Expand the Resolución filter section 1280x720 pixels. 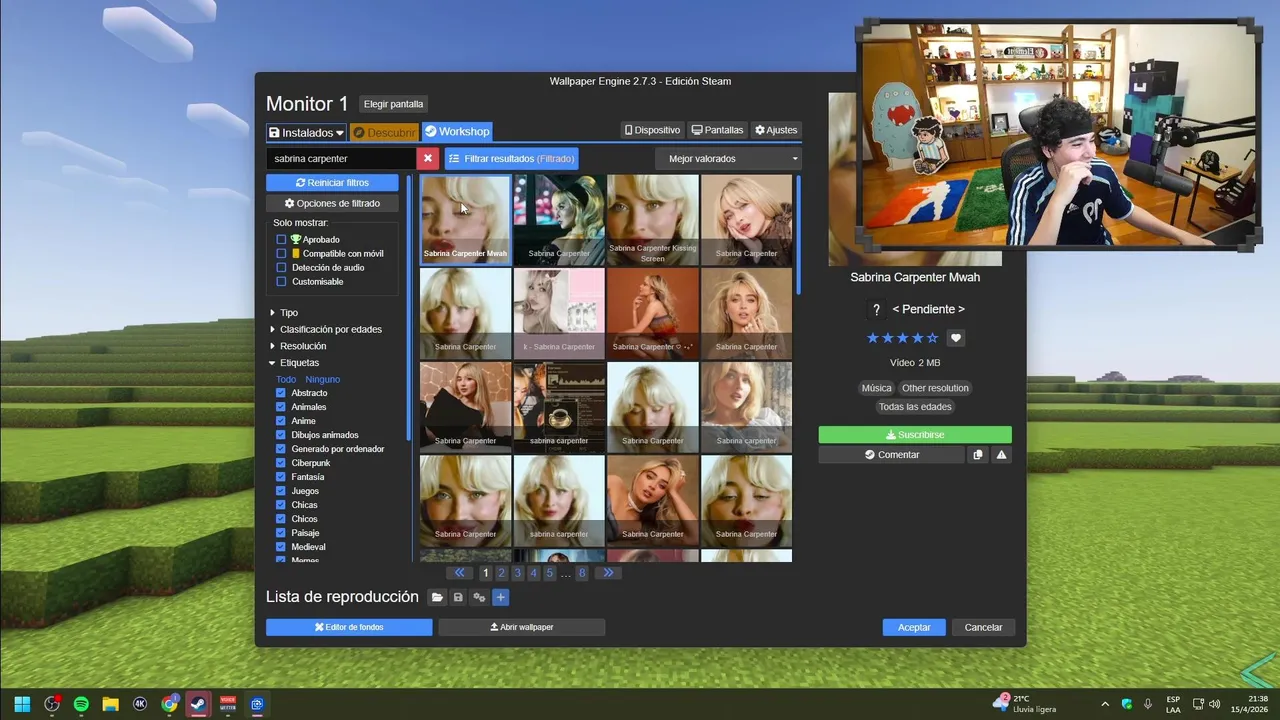coord(297,346)
